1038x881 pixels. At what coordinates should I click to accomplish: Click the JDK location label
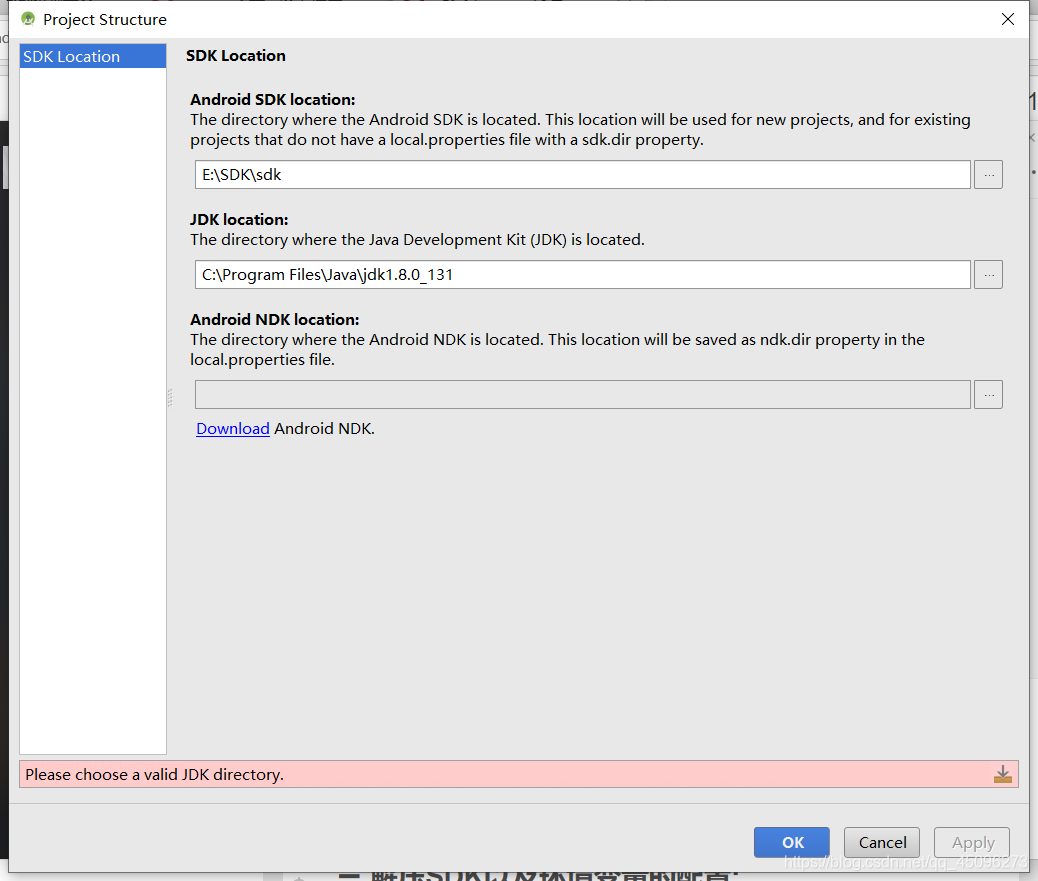[x=239, y=219]
